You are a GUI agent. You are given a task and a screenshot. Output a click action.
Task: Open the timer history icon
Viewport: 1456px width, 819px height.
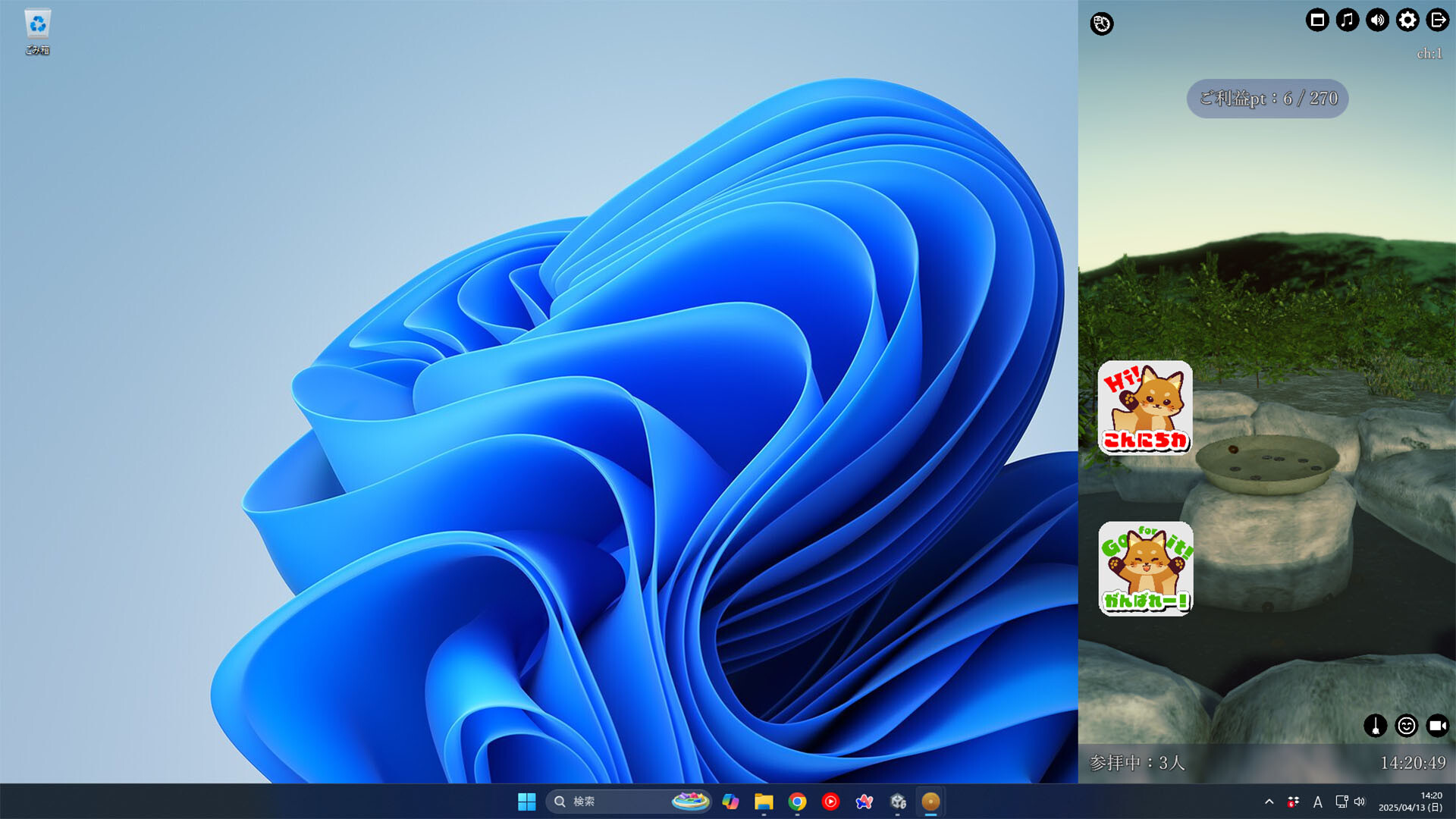tap(1101, 24)
